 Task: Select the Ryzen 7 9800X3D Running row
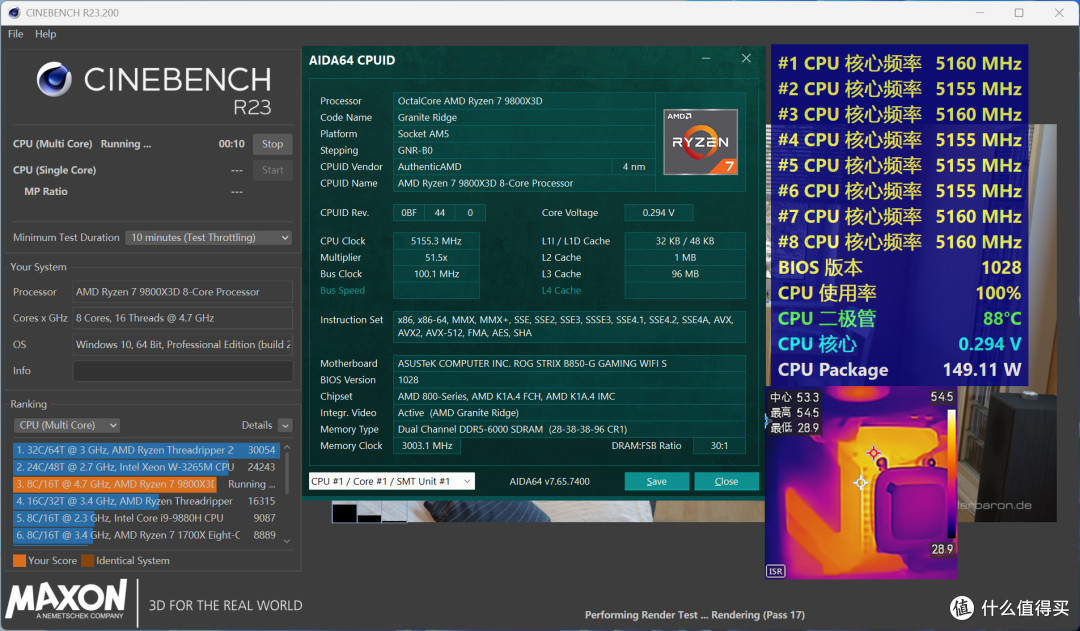(x=146, y=484)
